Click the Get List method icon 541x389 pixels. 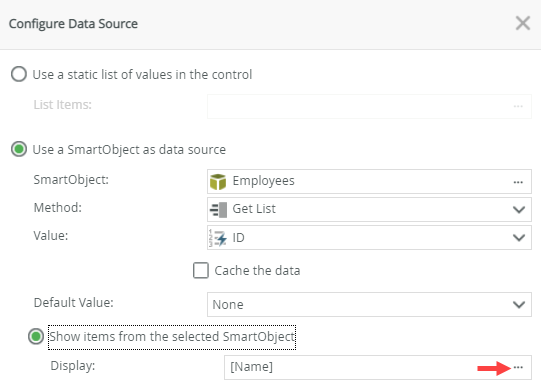coord(218,210)
